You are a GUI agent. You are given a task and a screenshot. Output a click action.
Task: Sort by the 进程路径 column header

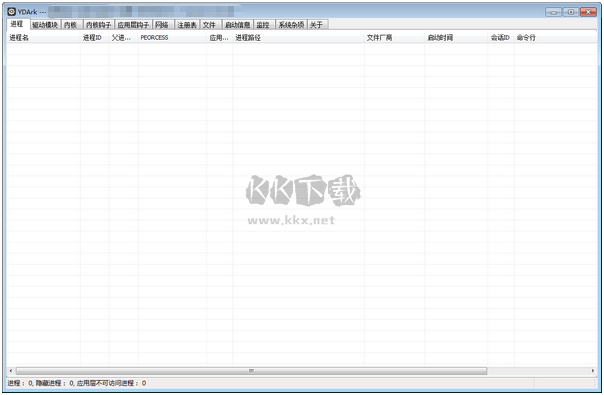tap(298, 38)
